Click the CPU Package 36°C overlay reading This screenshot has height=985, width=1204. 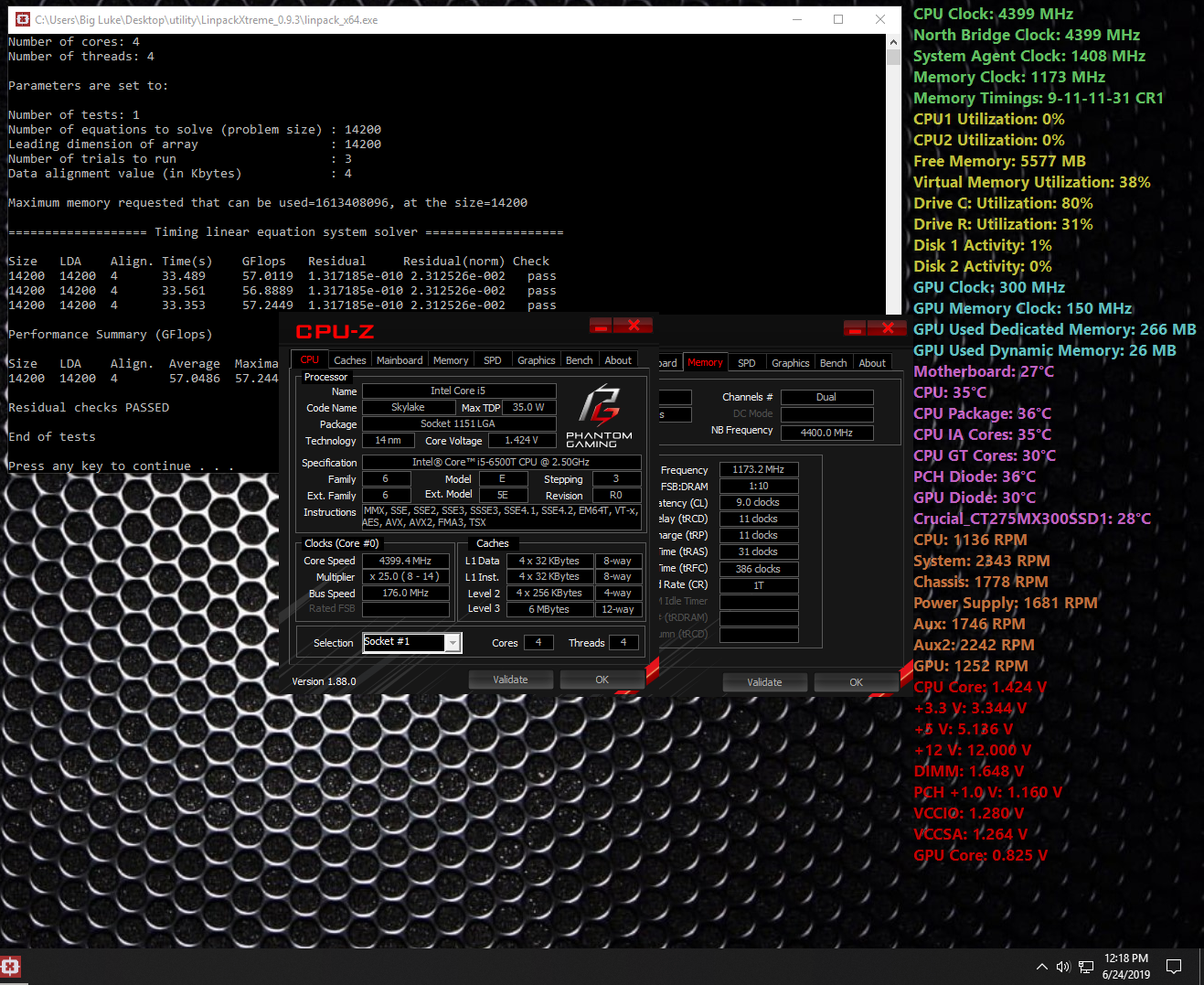coord(983,413)
